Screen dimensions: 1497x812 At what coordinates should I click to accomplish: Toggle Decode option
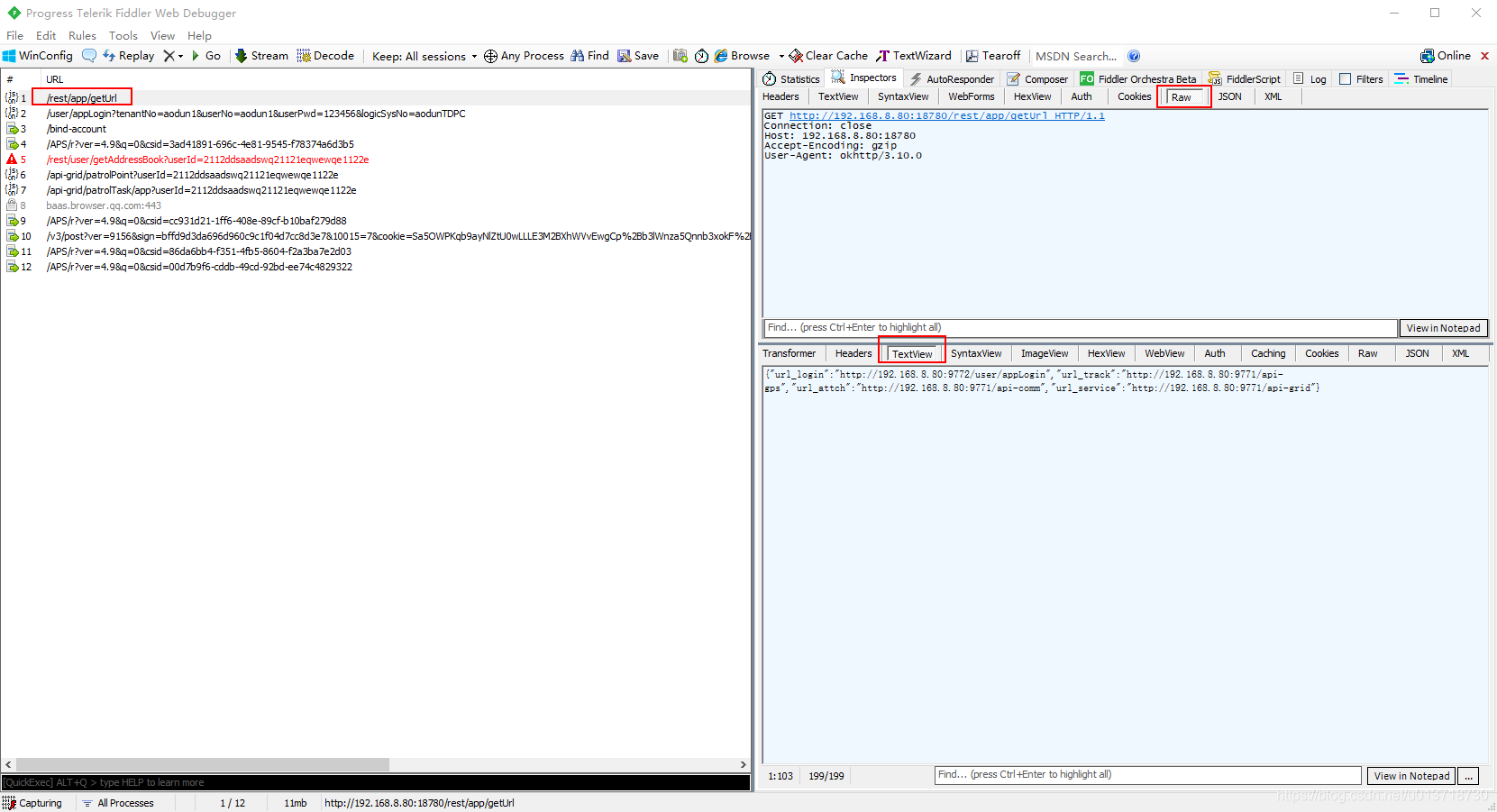point(325,56)
